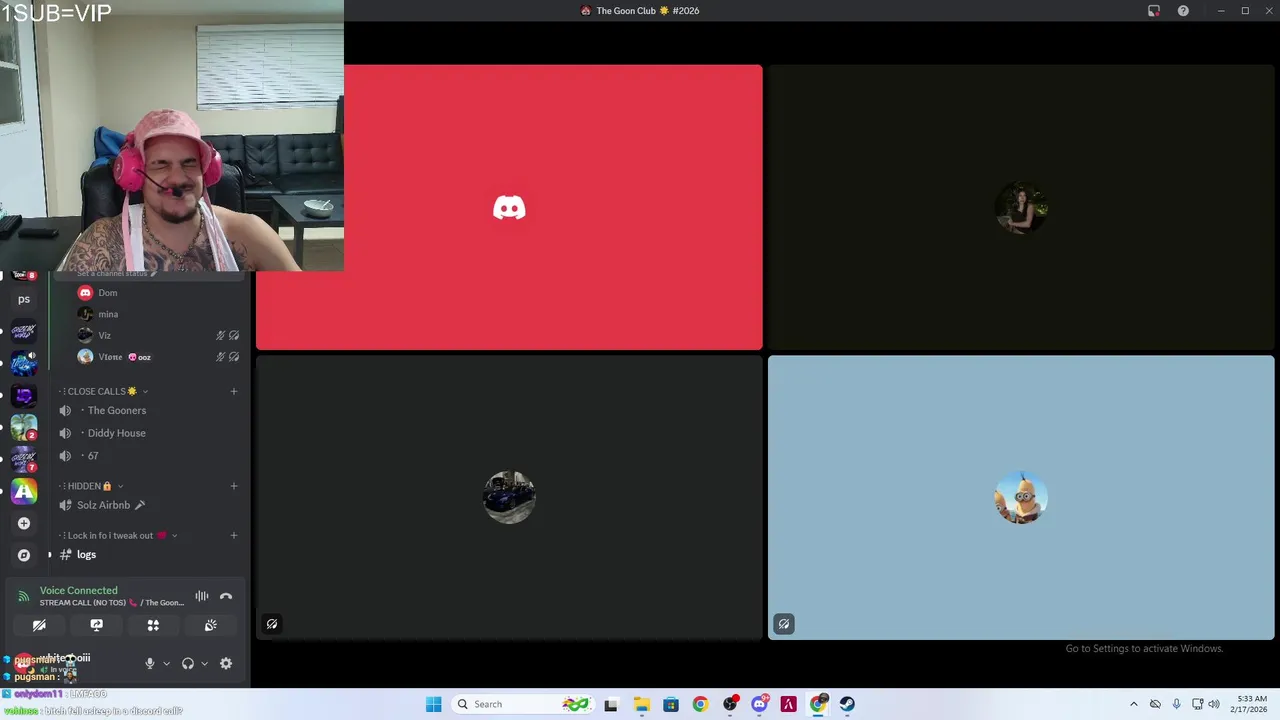Image resolution: width=1280 pixels, height=720 pixels.
Task: Open purple server icon in sidebar
Action: [x=24, y=395]
